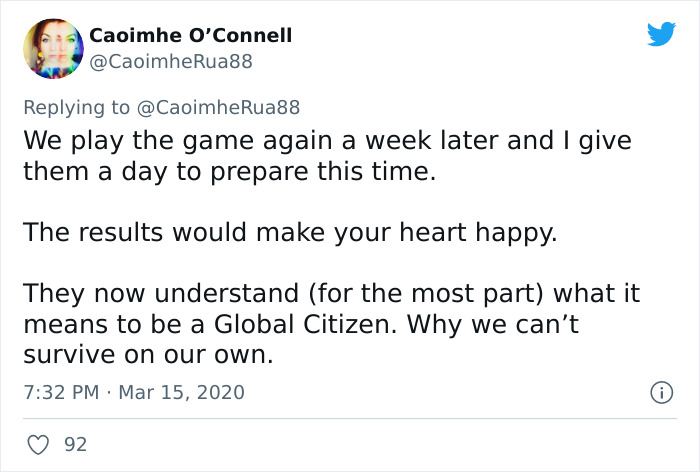Click the 92 likes count

point(75,443)
